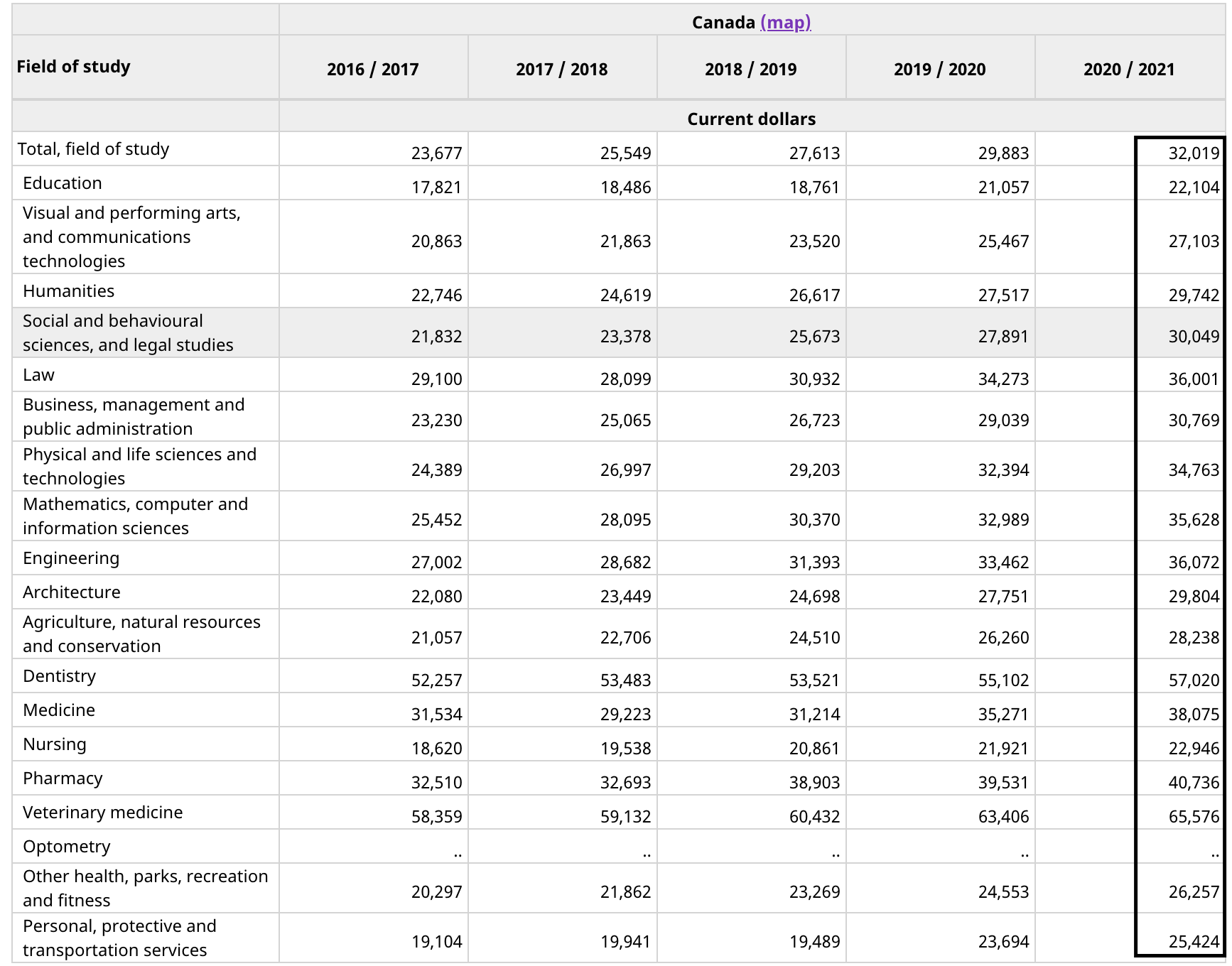Select Physical sciences value 29,203
Image resolution: width=1232 pixels, height=966 pixels.
coord(814,470)
